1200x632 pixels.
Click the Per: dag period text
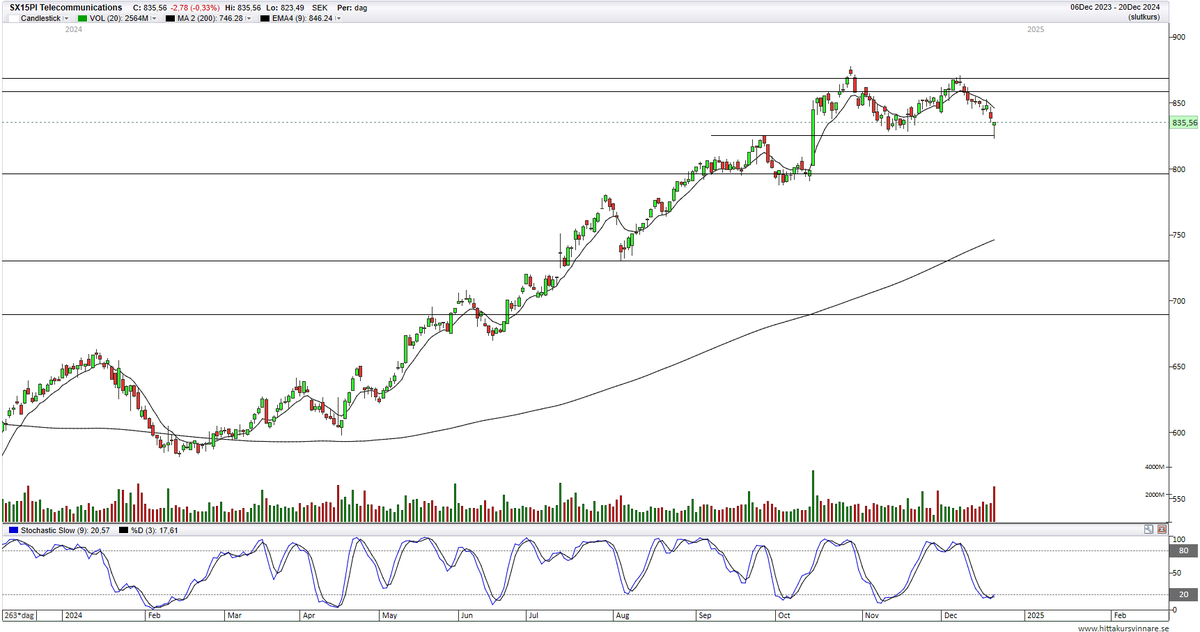[x=352, y=7]
